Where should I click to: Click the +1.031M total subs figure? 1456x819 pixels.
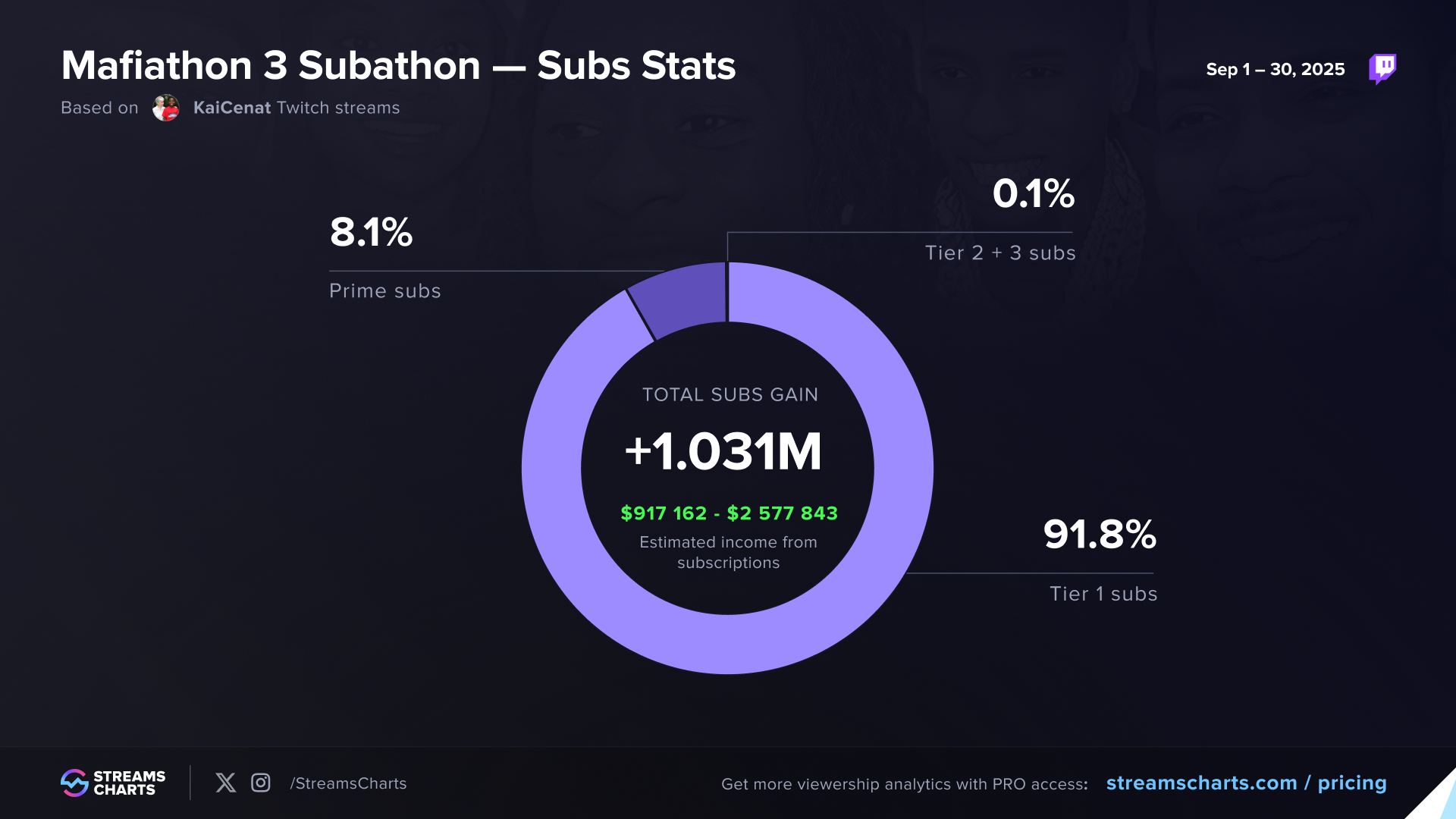pyautogui.click(x=723, y=452)
